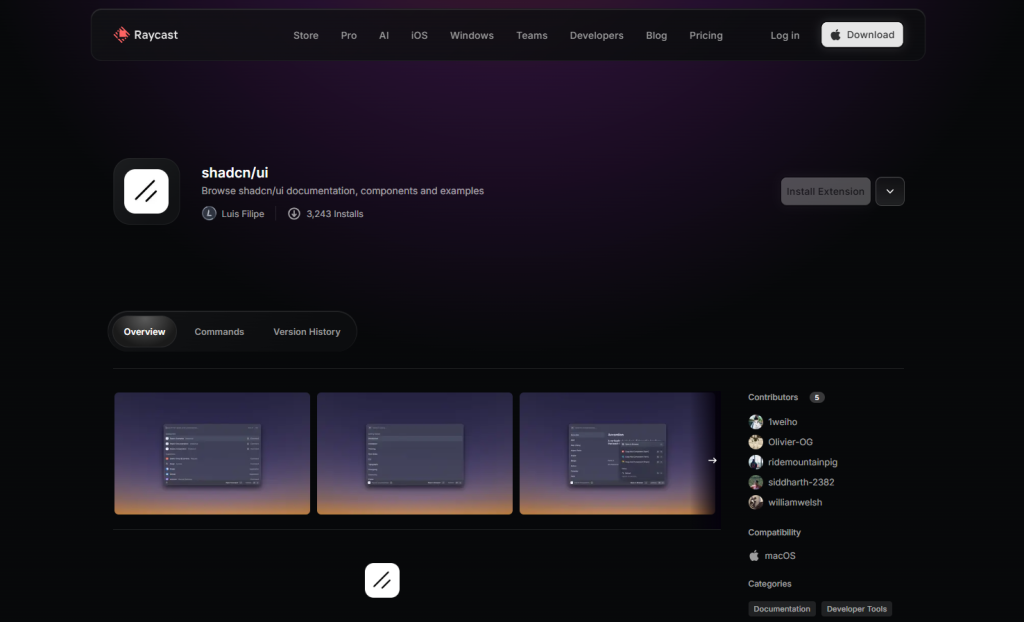This screenshot has height=622, width=1024.
Task: Open the Windows nav item
Action: (472, 35)
